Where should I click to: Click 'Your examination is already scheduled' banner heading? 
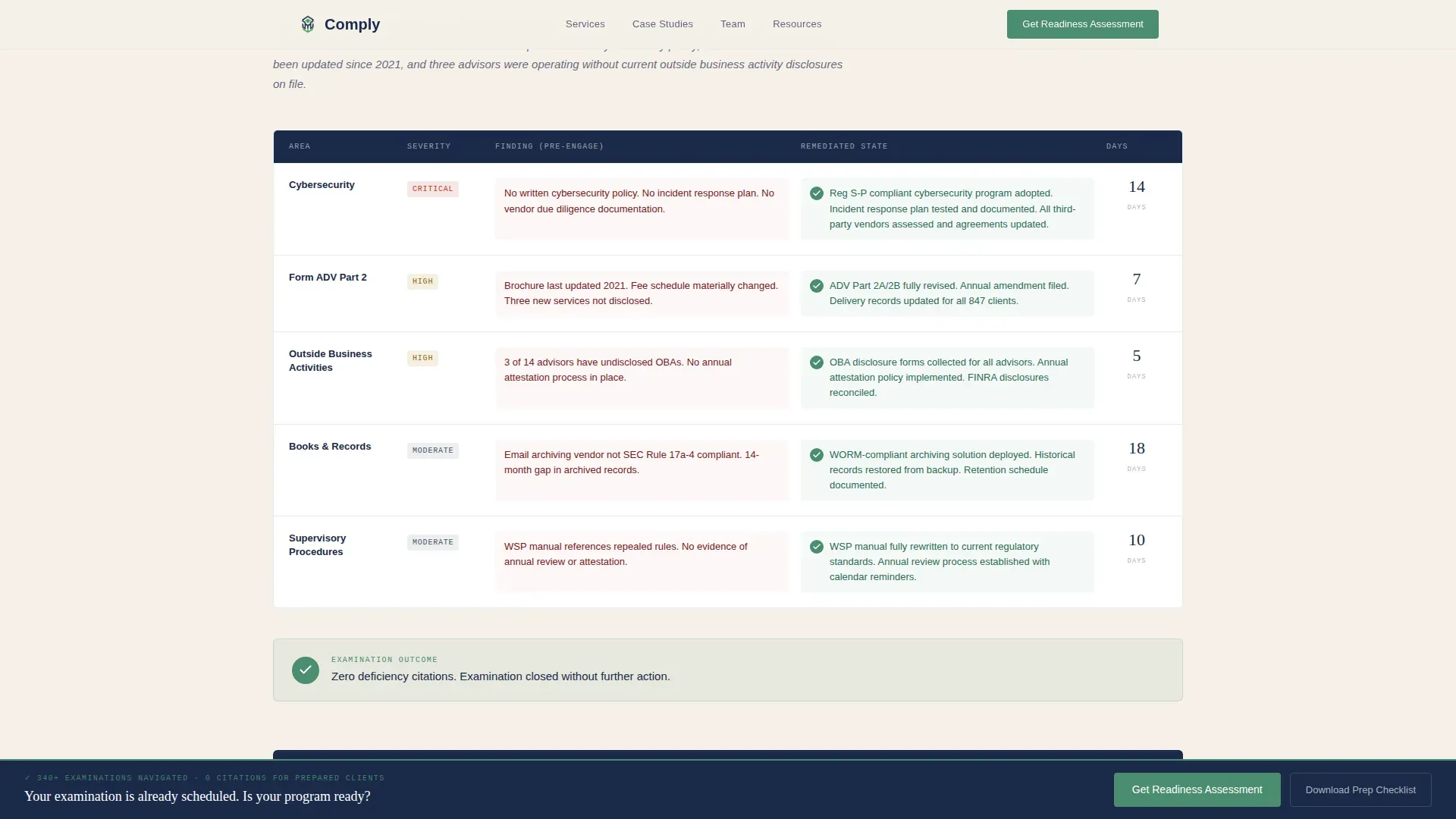[197, 796]
